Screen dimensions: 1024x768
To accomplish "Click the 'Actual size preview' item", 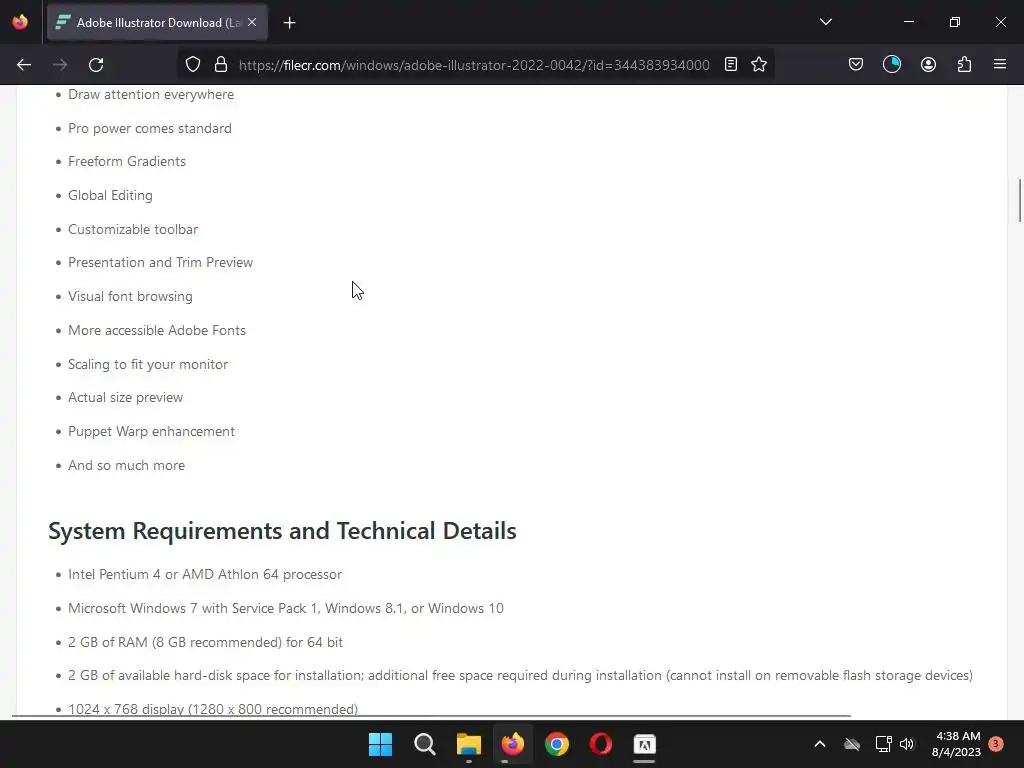I will 125,398.
